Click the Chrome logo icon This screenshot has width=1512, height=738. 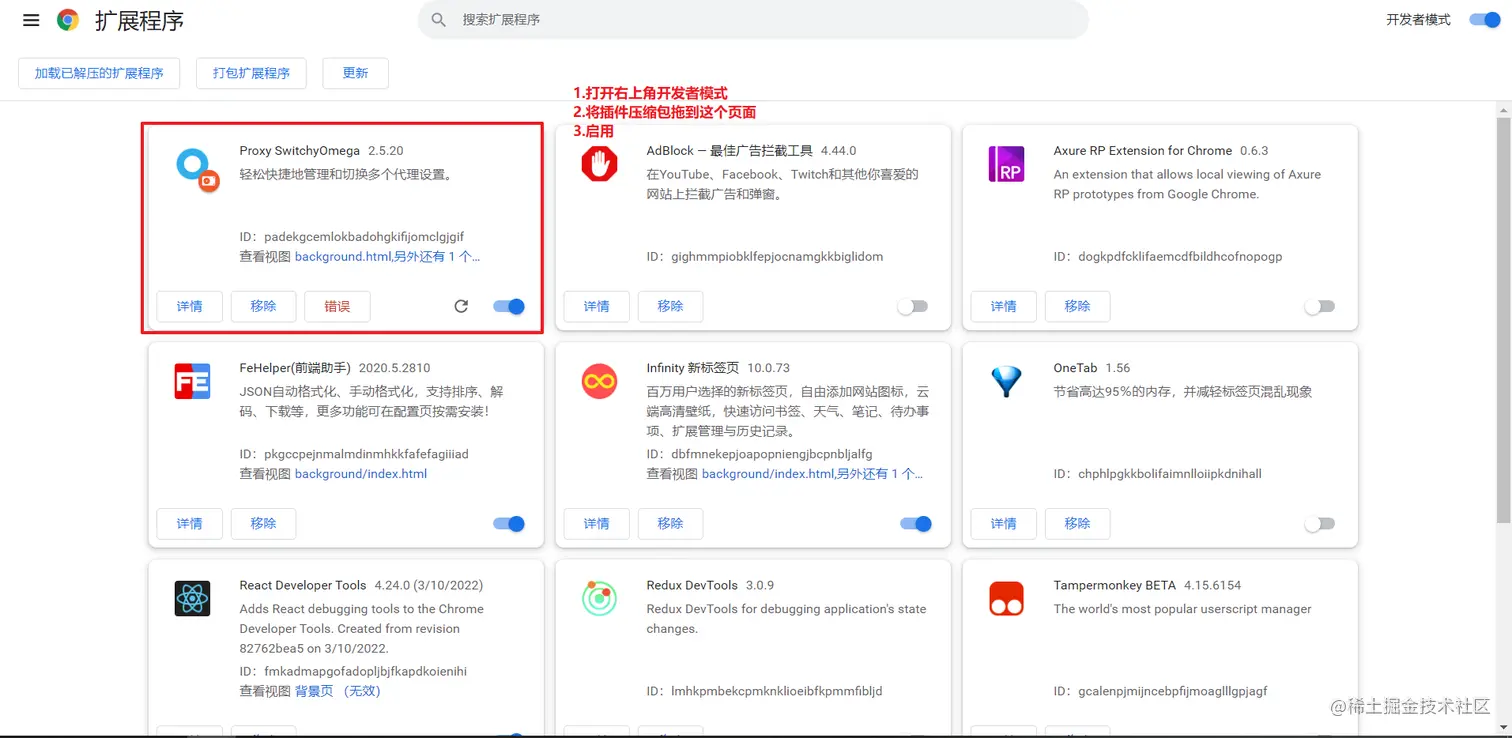click(x=68, y=20)
